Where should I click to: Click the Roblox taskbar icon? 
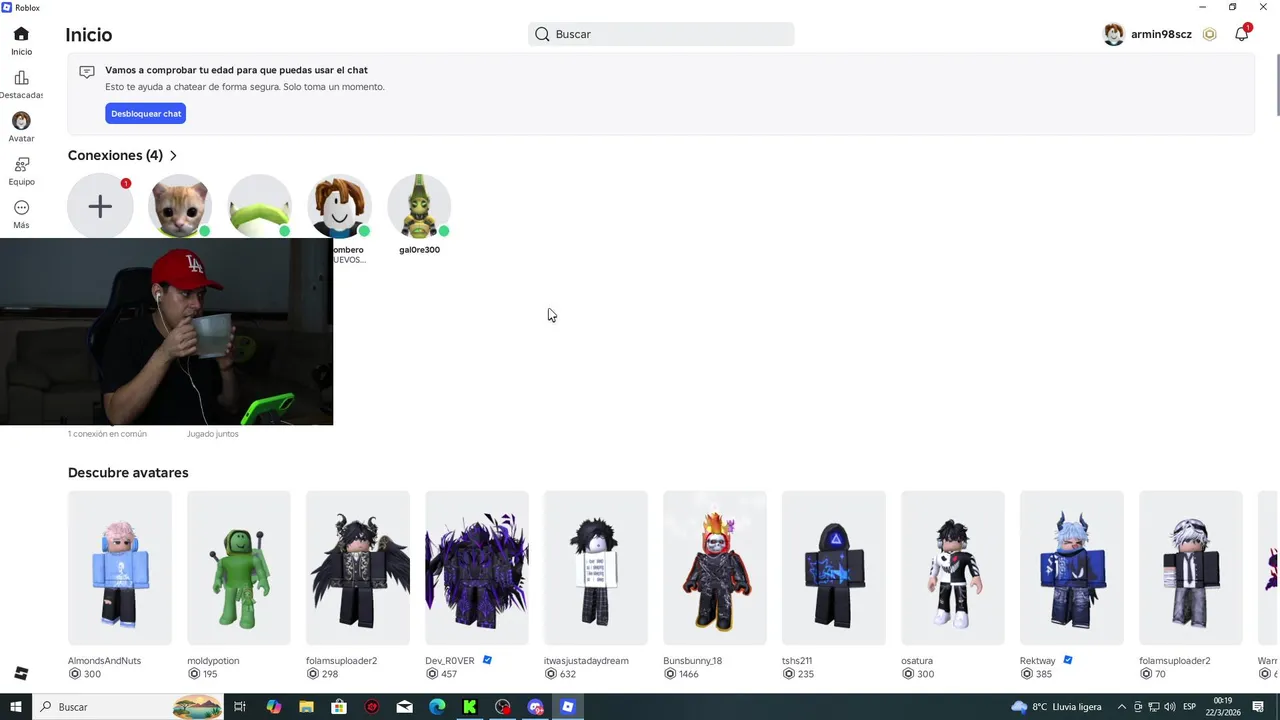pos(568,707)
